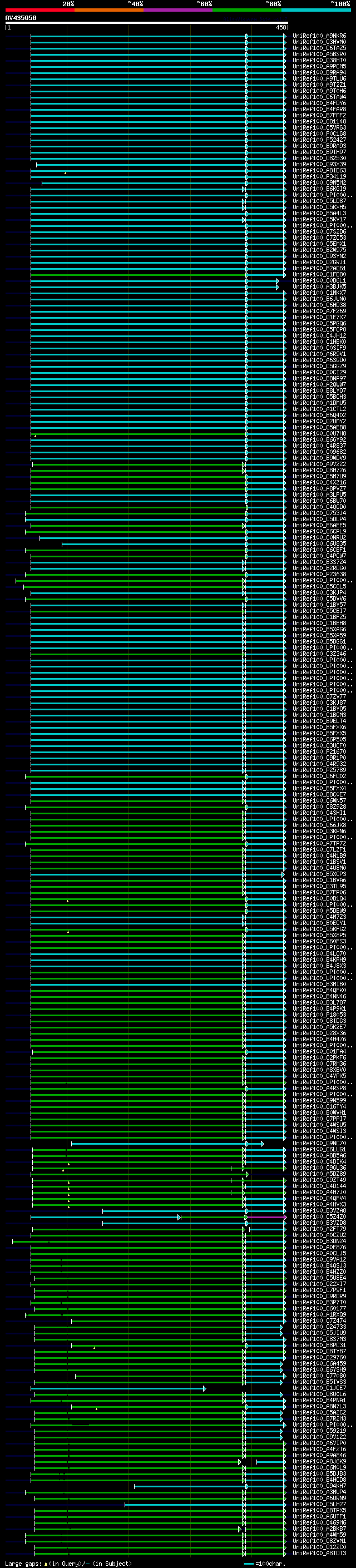Open hit UniRef100_C6TAZ5
The height and width of the screenshot is (1568, 356).
point(319,48)
